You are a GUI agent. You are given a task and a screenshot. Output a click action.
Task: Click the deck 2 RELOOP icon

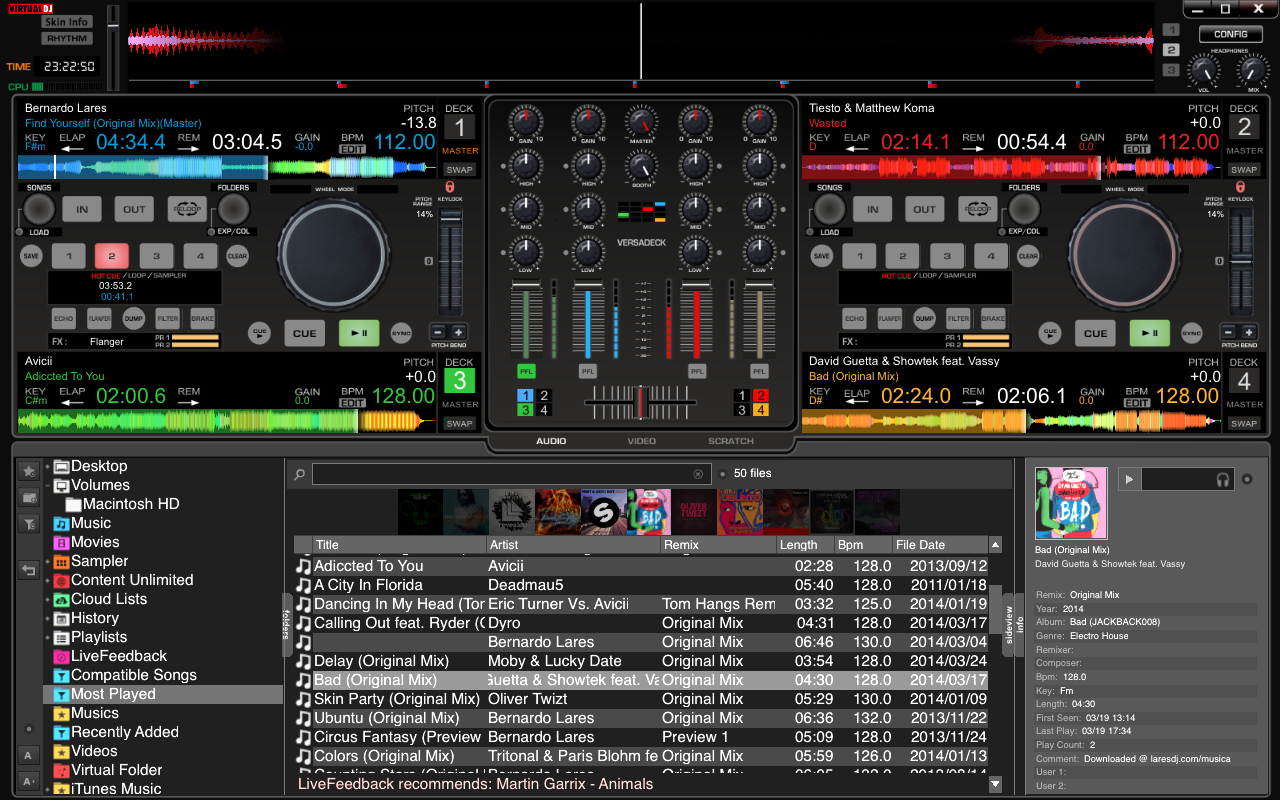[x=977, y=209]
